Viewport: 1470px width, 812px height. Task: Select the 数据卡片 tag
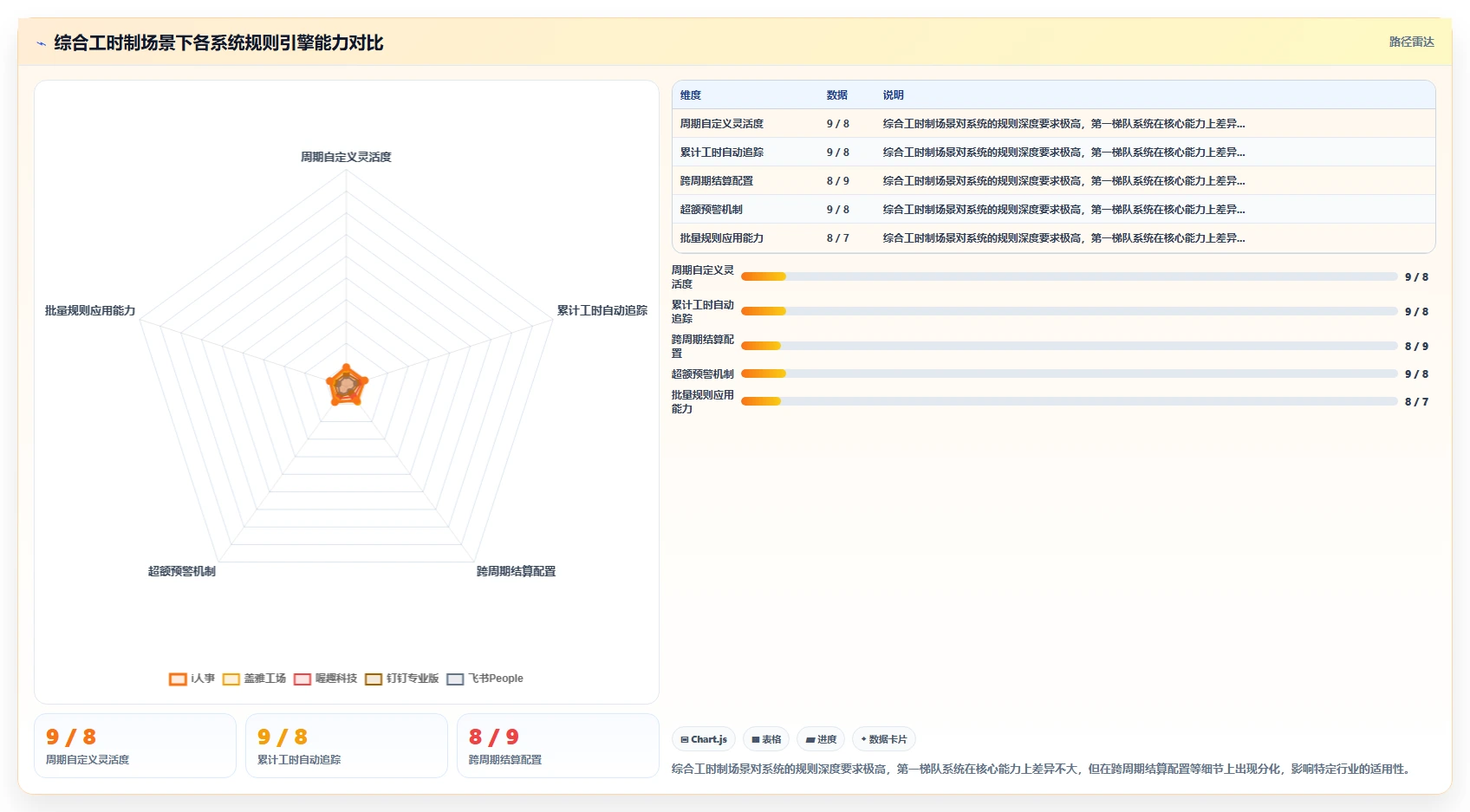click(884, 739)
